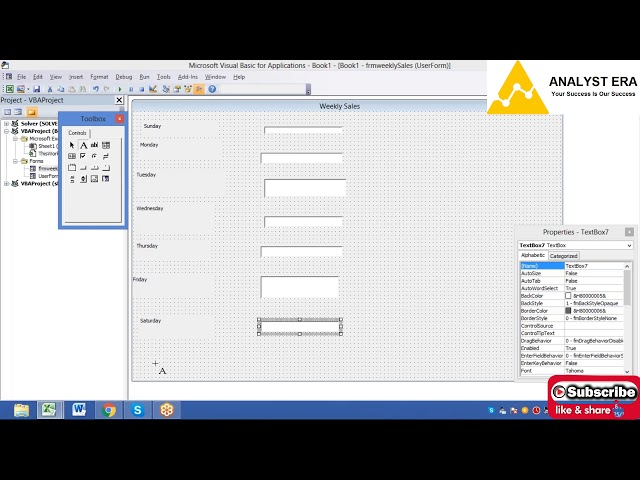Click the Insert UserForm toolbar icon

(x=20, y=89)
